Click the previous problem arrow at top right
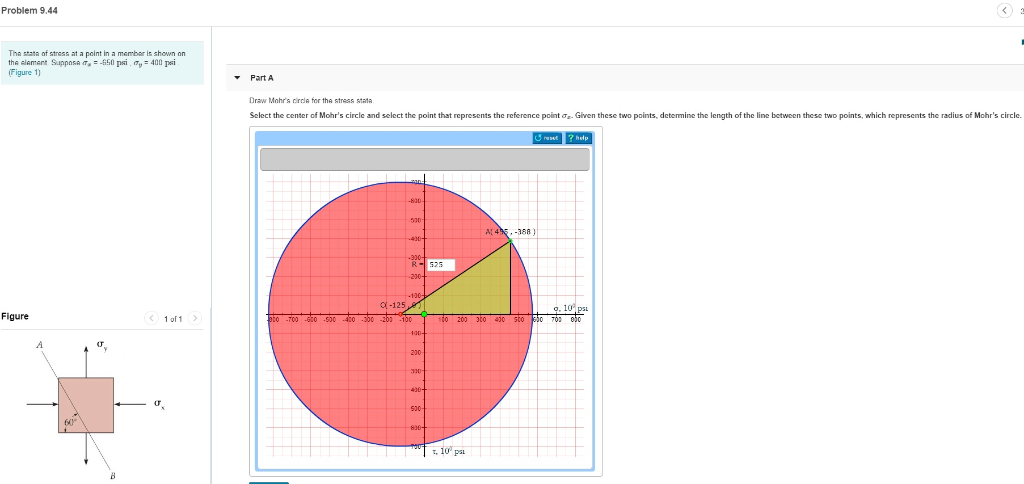 (1004, 10)
